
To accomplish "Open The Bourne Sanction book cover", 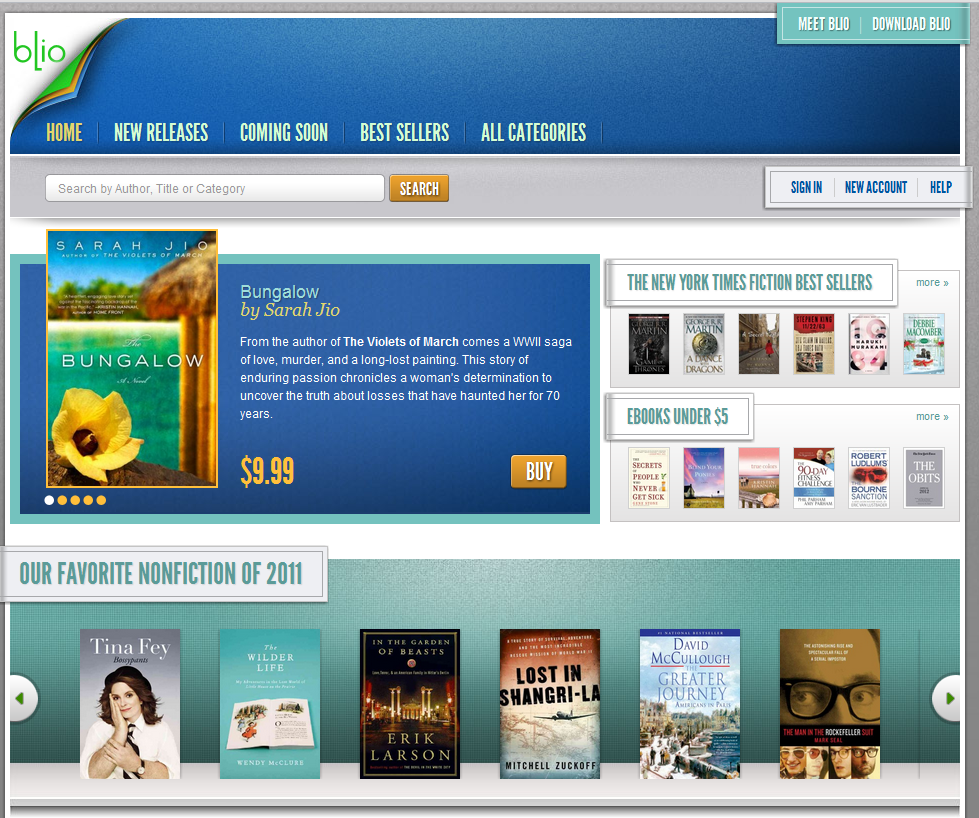I will pyautogui.click(x=868, y=478).
